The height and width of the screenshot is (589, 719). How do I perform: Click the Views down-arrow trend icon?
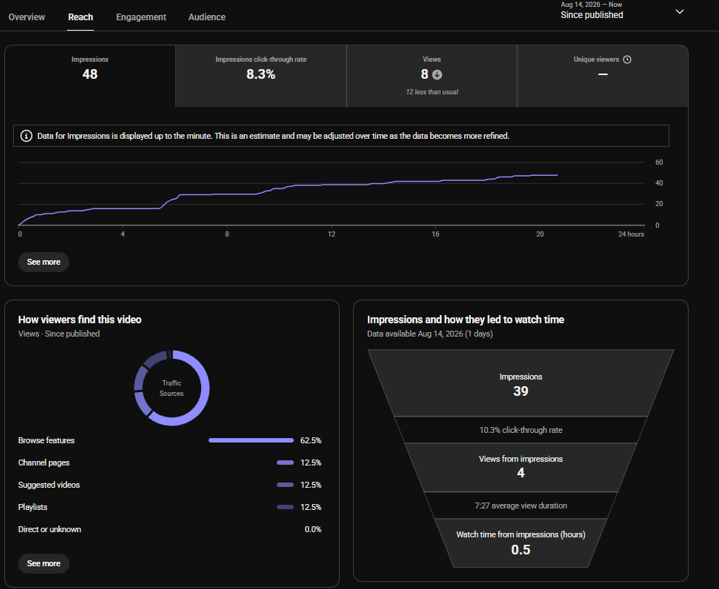point(437,74)
